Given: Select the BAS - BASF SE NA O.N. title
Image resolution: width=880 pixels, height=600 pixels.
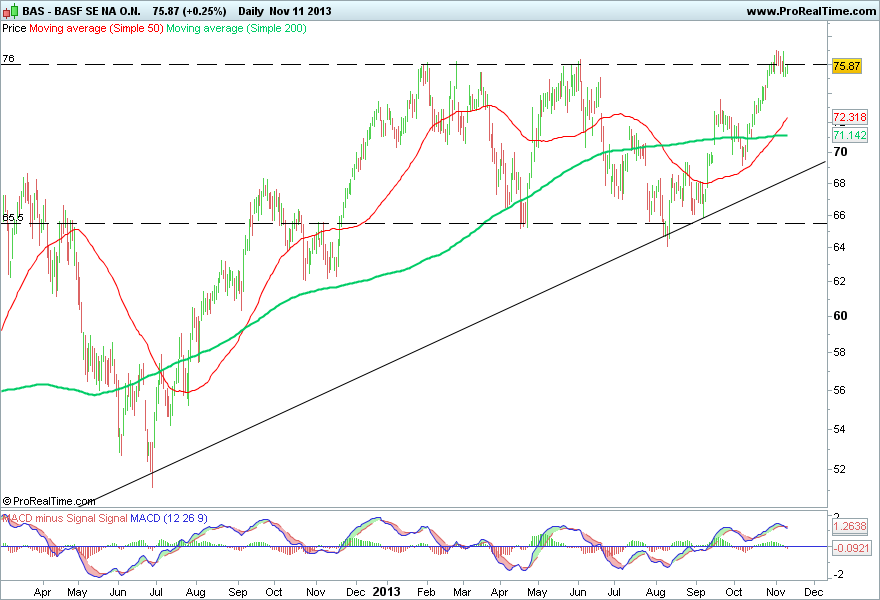Looking at the screenshot, I should click(x=81, y=11).
